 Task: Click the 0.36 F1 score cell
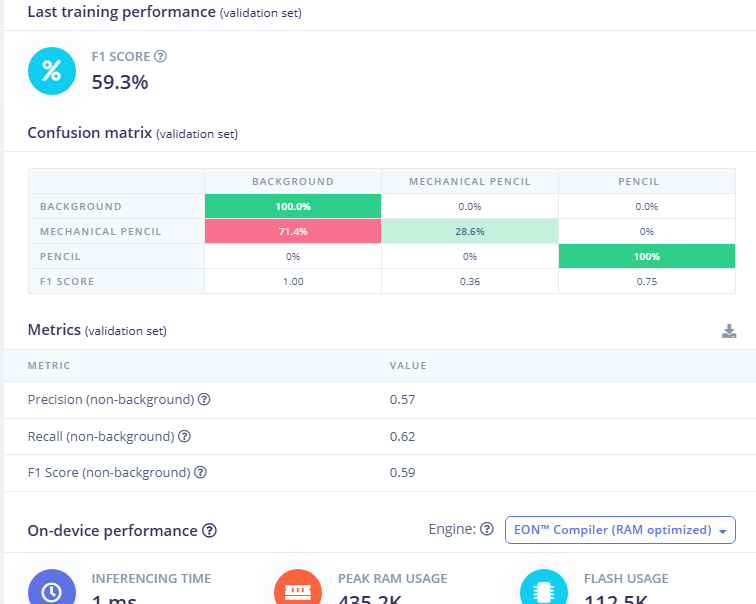click(x=469, y=281)
